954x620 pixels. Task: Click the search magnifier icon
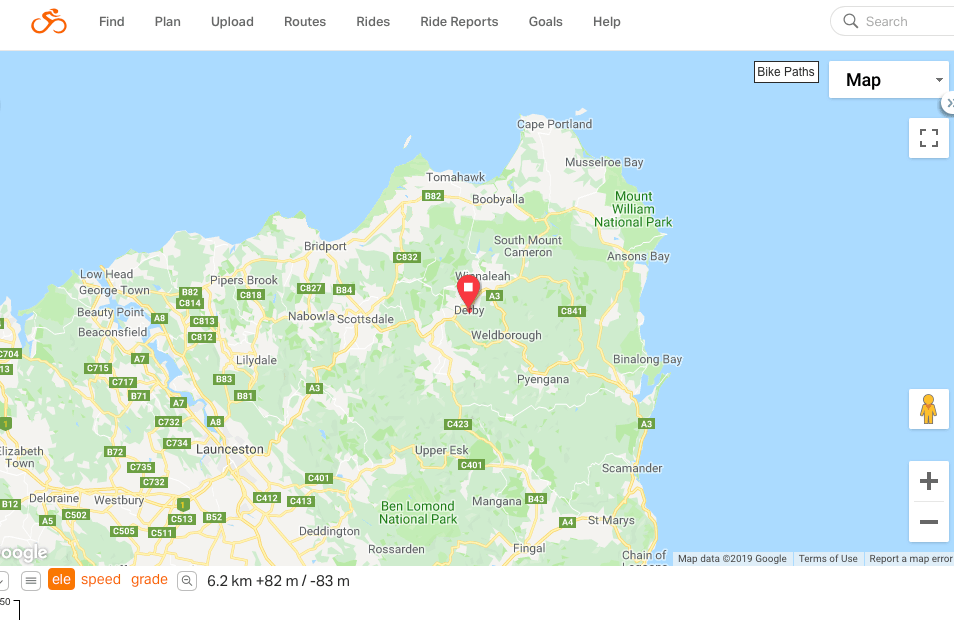tap(851, 21)
